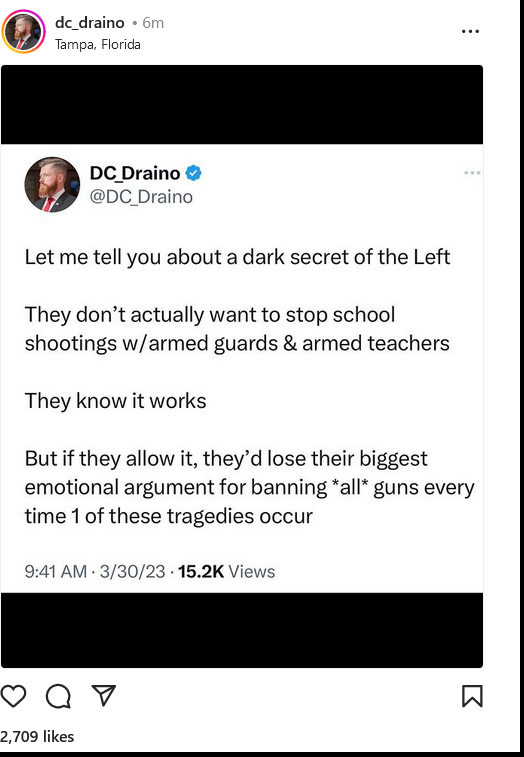Select the bold DC_Draino display name
Image resolution: width=524 pixels, height=757 pixels.
click(135, 173)
